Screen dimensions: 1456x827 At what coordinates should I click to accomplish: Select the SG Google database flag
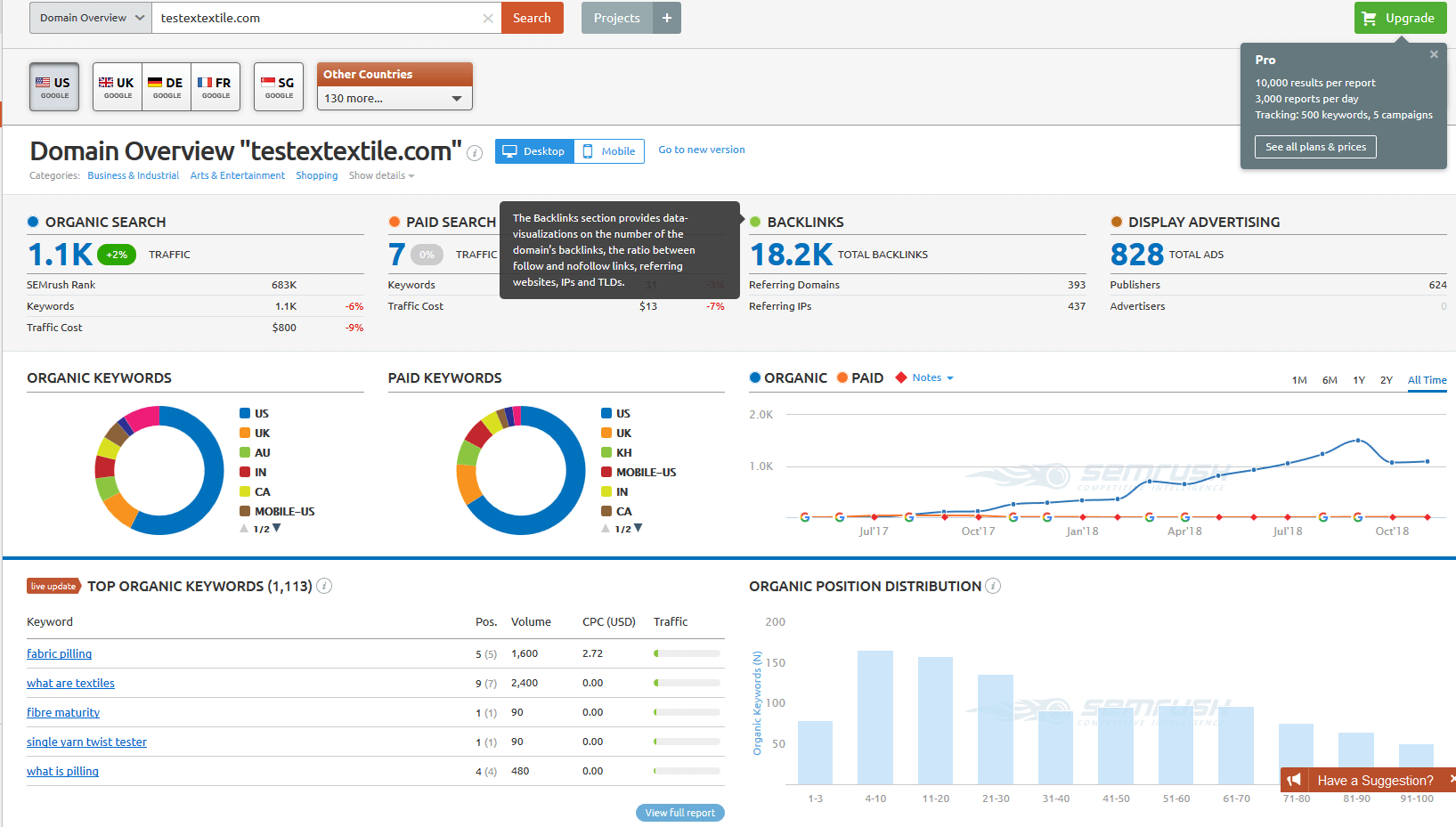(279, 86)
